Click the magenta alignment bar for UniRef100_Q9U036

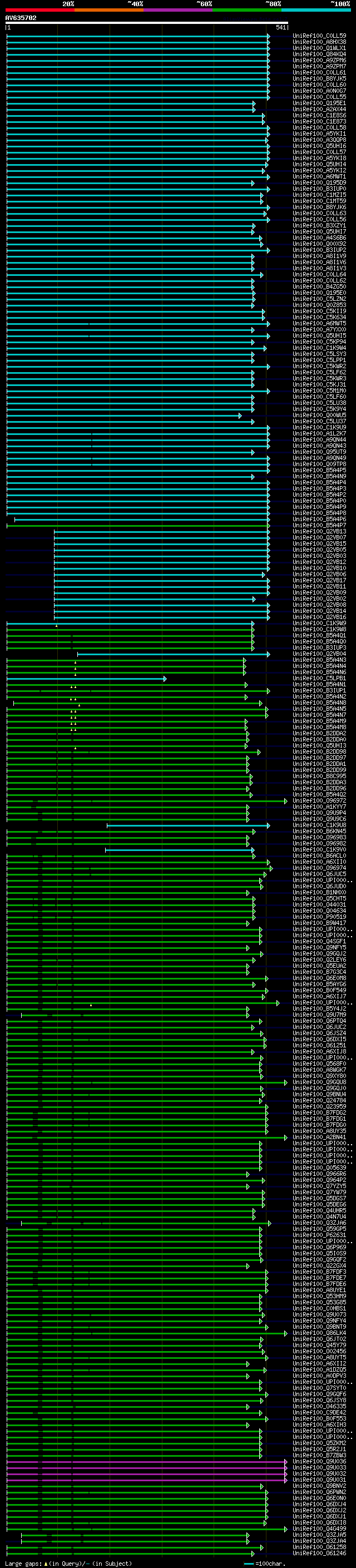coord(147,1461)
